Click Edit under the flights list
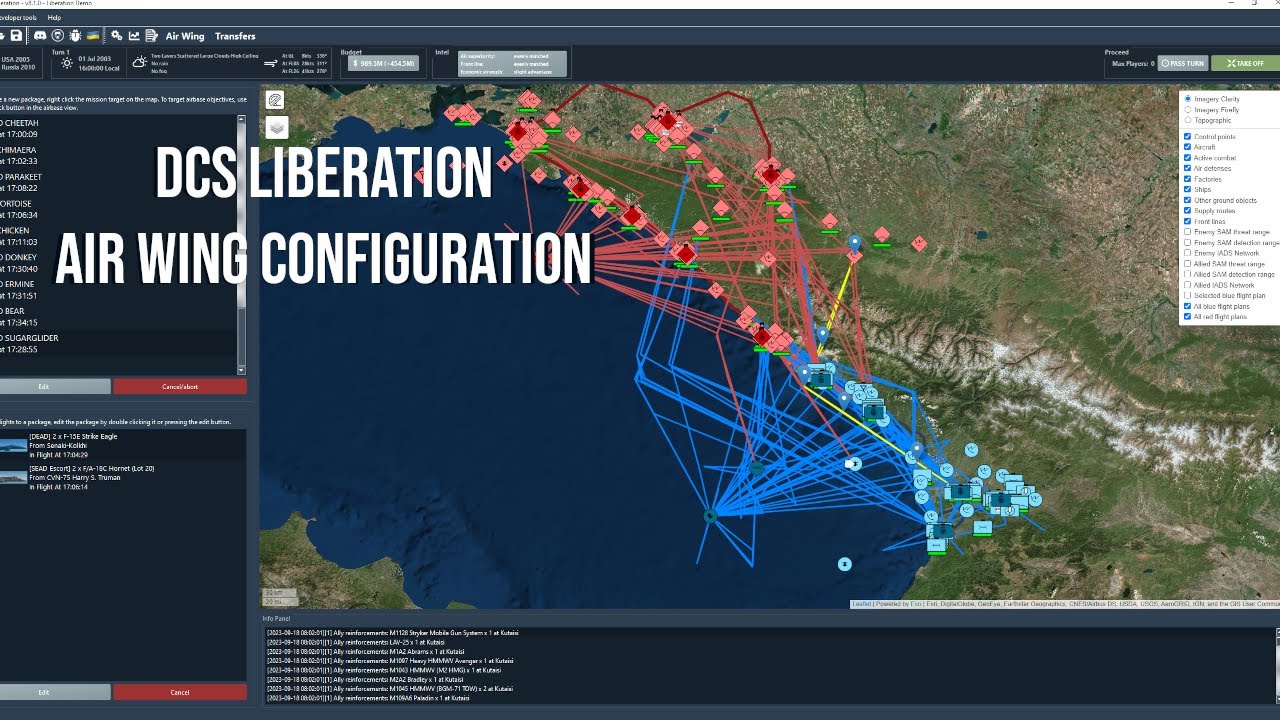The width and height of the screenshot is (1280, 720). [x=55, y=692]
